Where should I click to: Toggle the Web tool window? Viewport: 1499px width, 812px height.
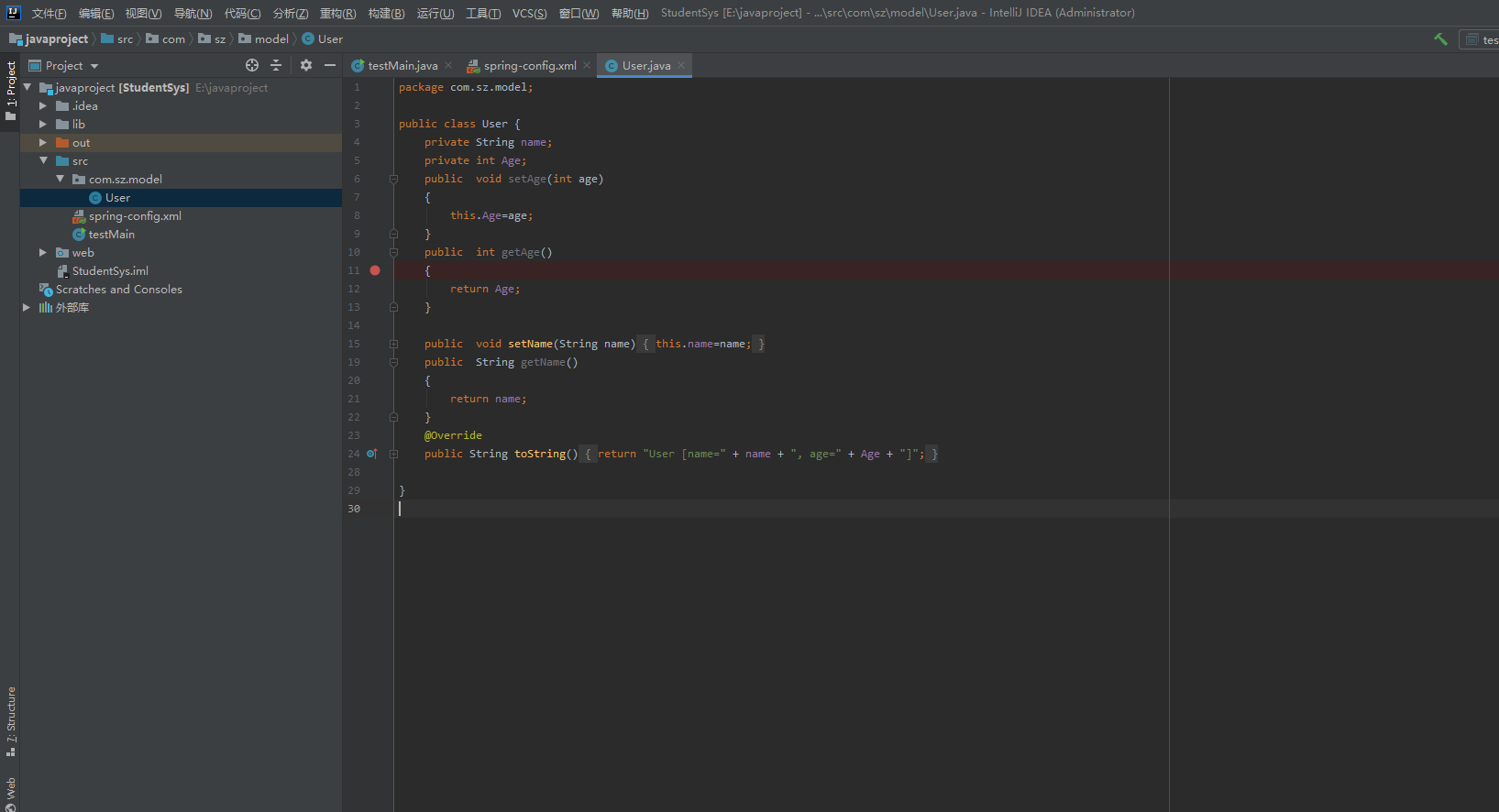tap(11, 794)
